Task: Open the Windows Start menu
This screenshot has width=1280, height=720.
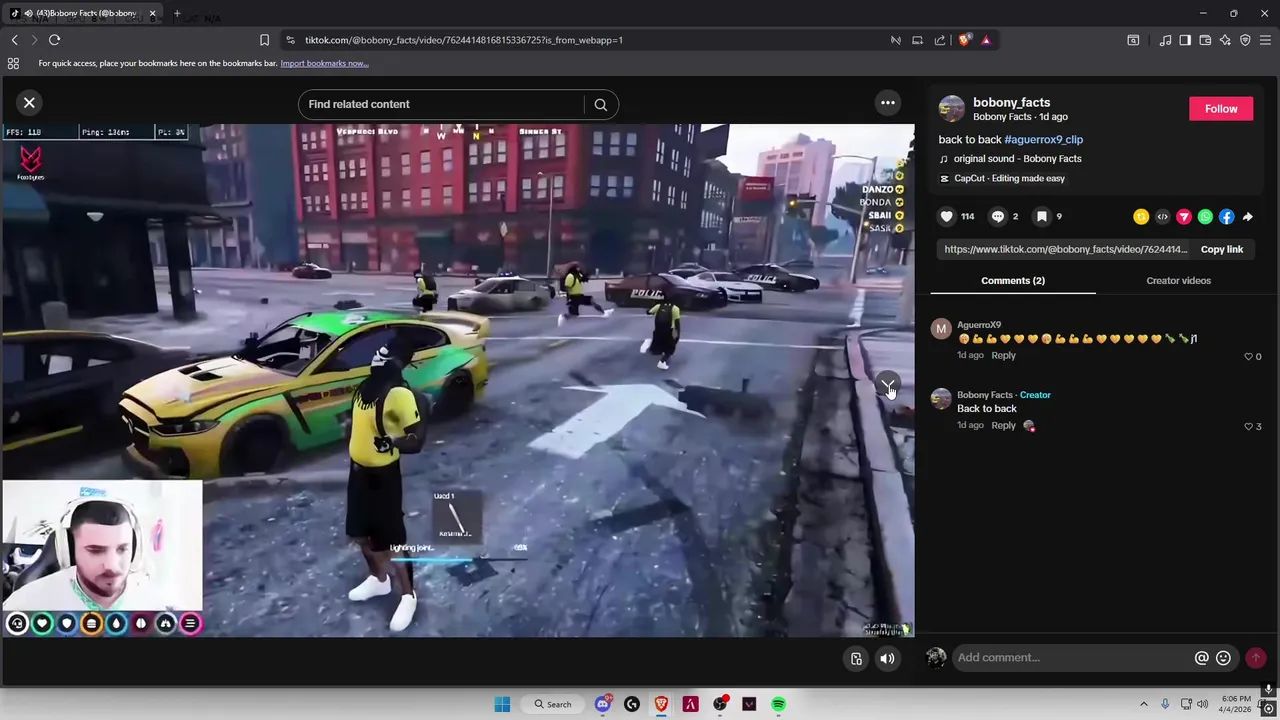Action: click(x=502, y=704)
